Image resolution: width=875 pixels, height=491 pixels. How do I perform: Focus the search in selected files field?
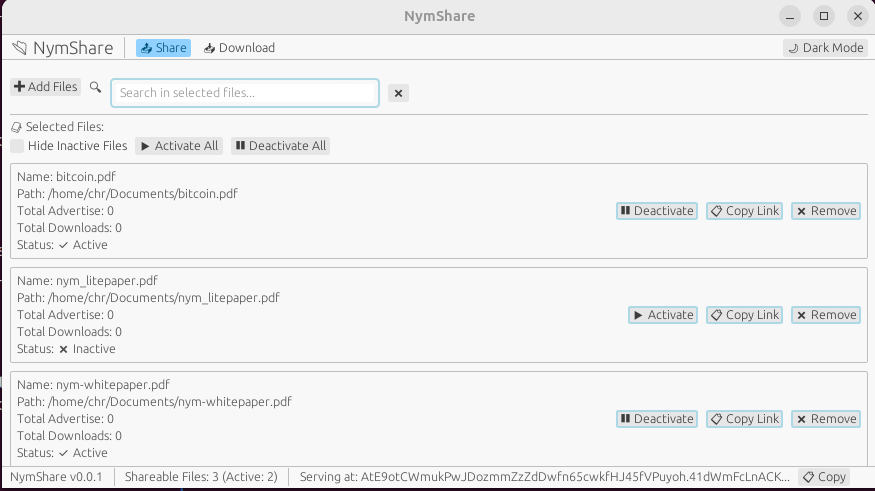[245, 93]
